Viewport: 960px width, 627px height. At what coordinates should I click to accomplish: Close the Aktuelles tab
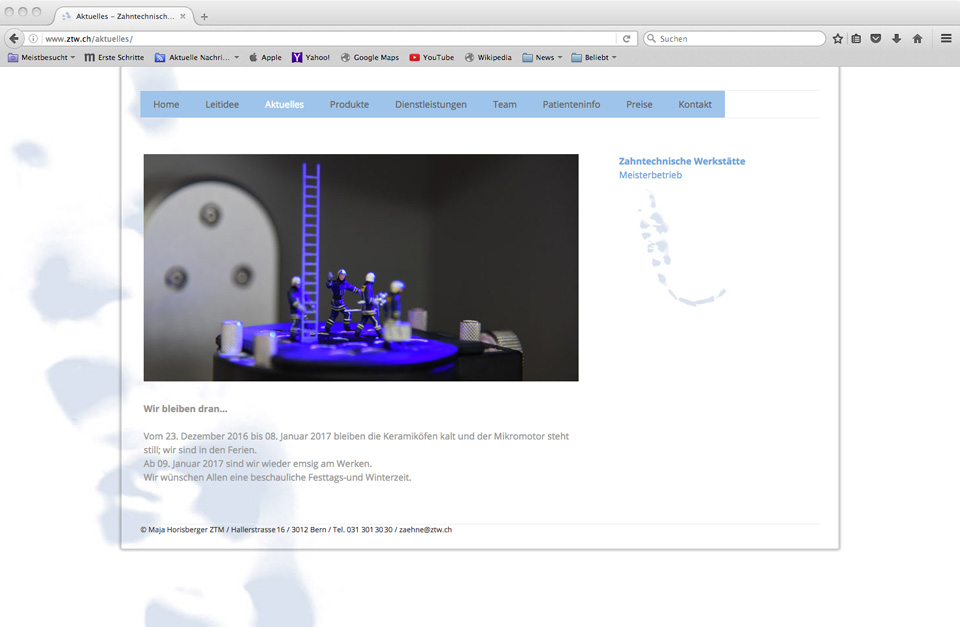[x=182, y=17]
